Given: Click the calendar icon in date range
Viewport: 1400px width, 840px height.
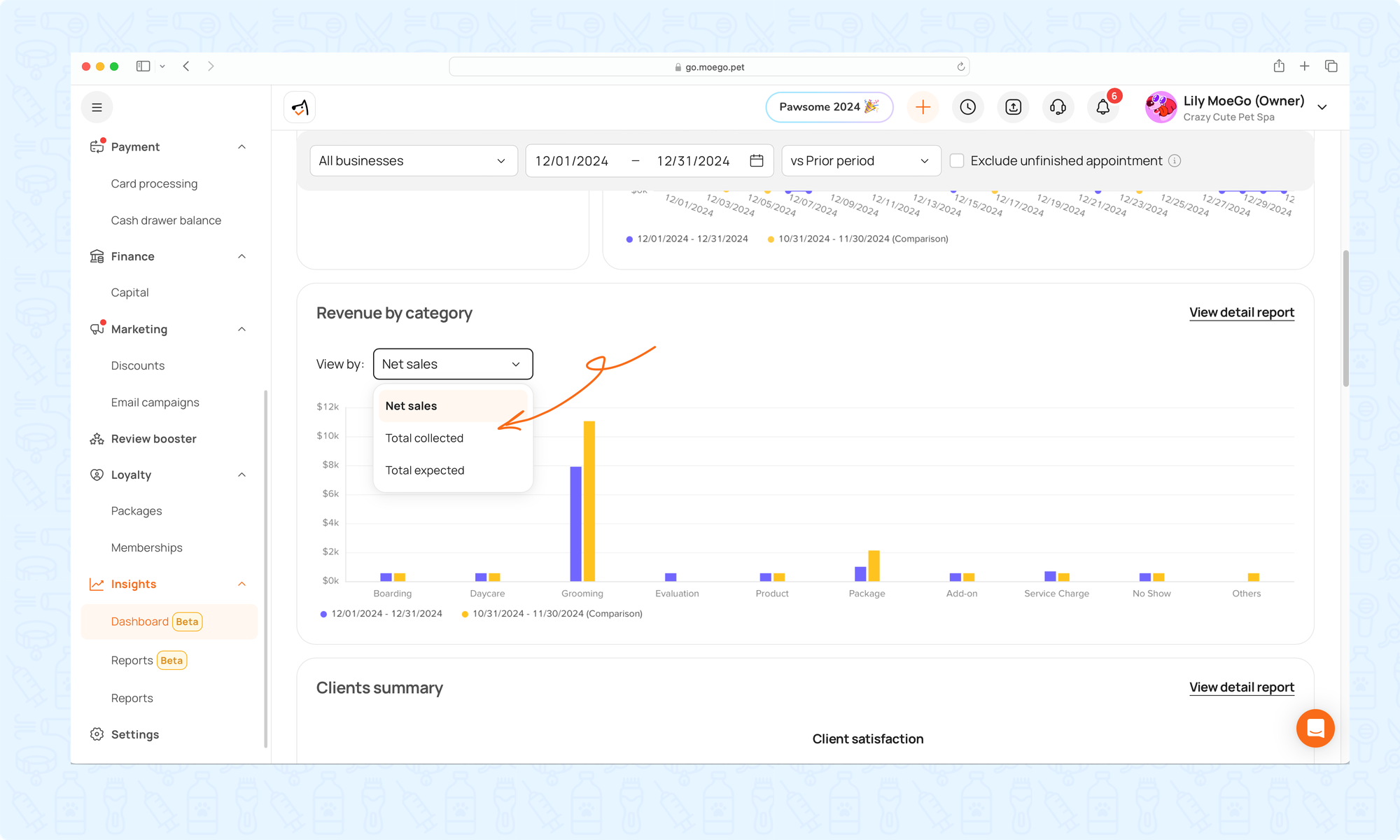Looking at the screenshot, I should [756, 161].
